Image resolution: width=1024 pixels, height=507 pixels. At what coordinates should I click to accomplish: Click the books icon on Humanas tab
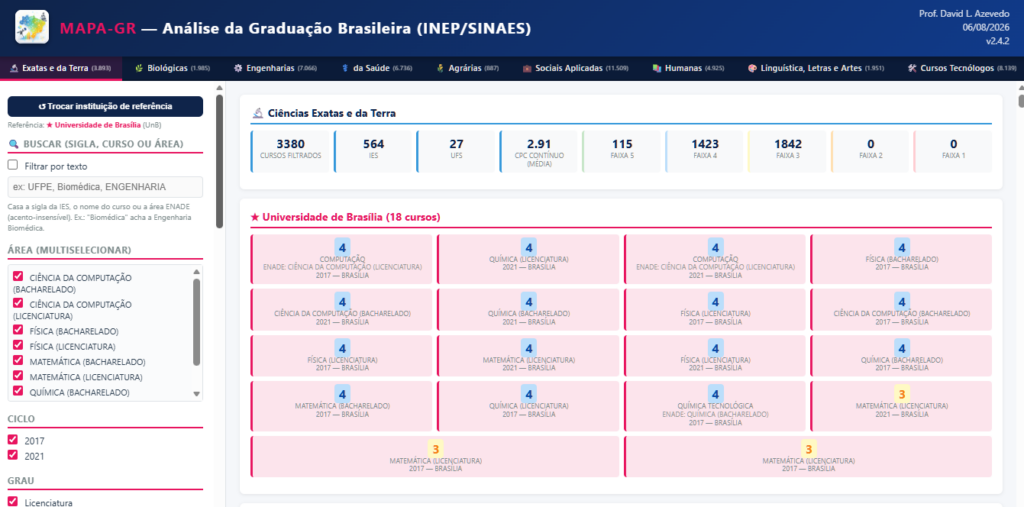656,68
